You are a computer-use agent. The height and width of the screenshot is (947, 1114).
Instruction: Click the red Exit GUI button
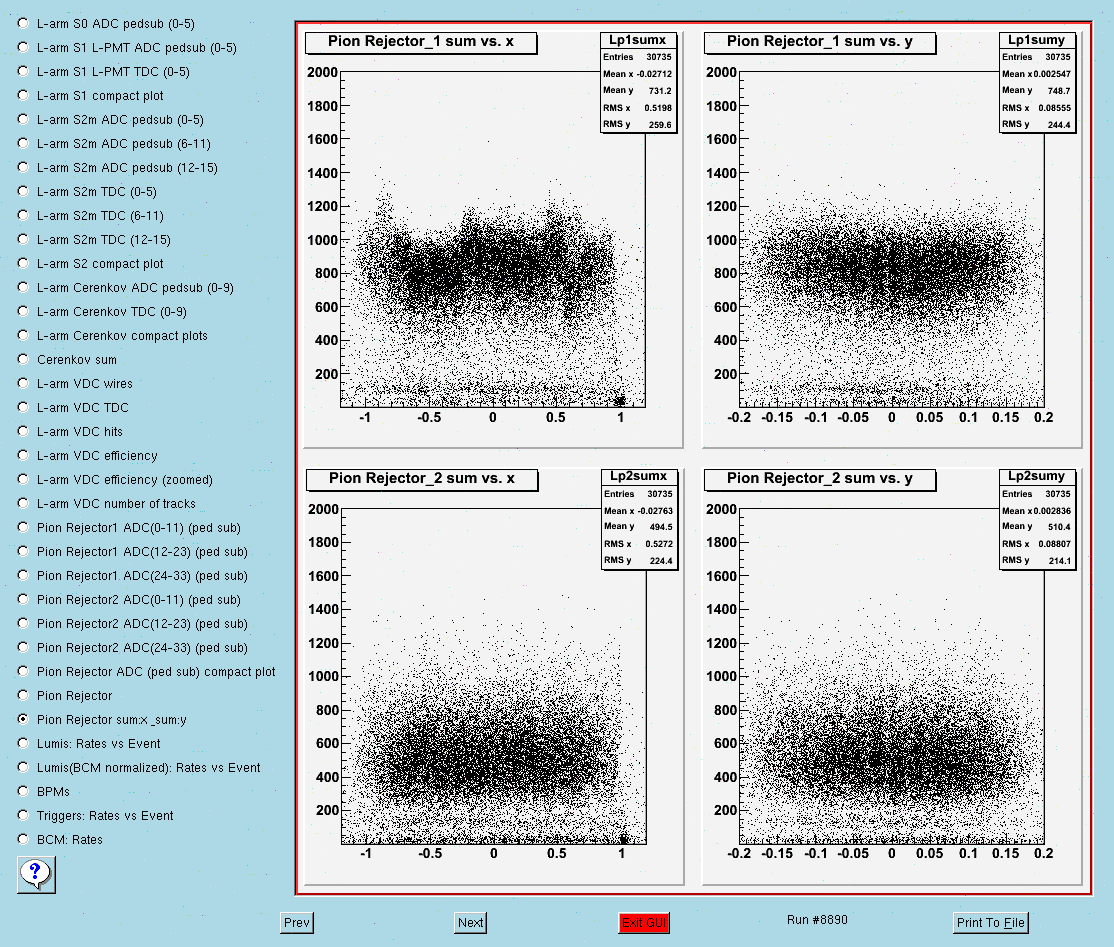click(x=644, y=922)
